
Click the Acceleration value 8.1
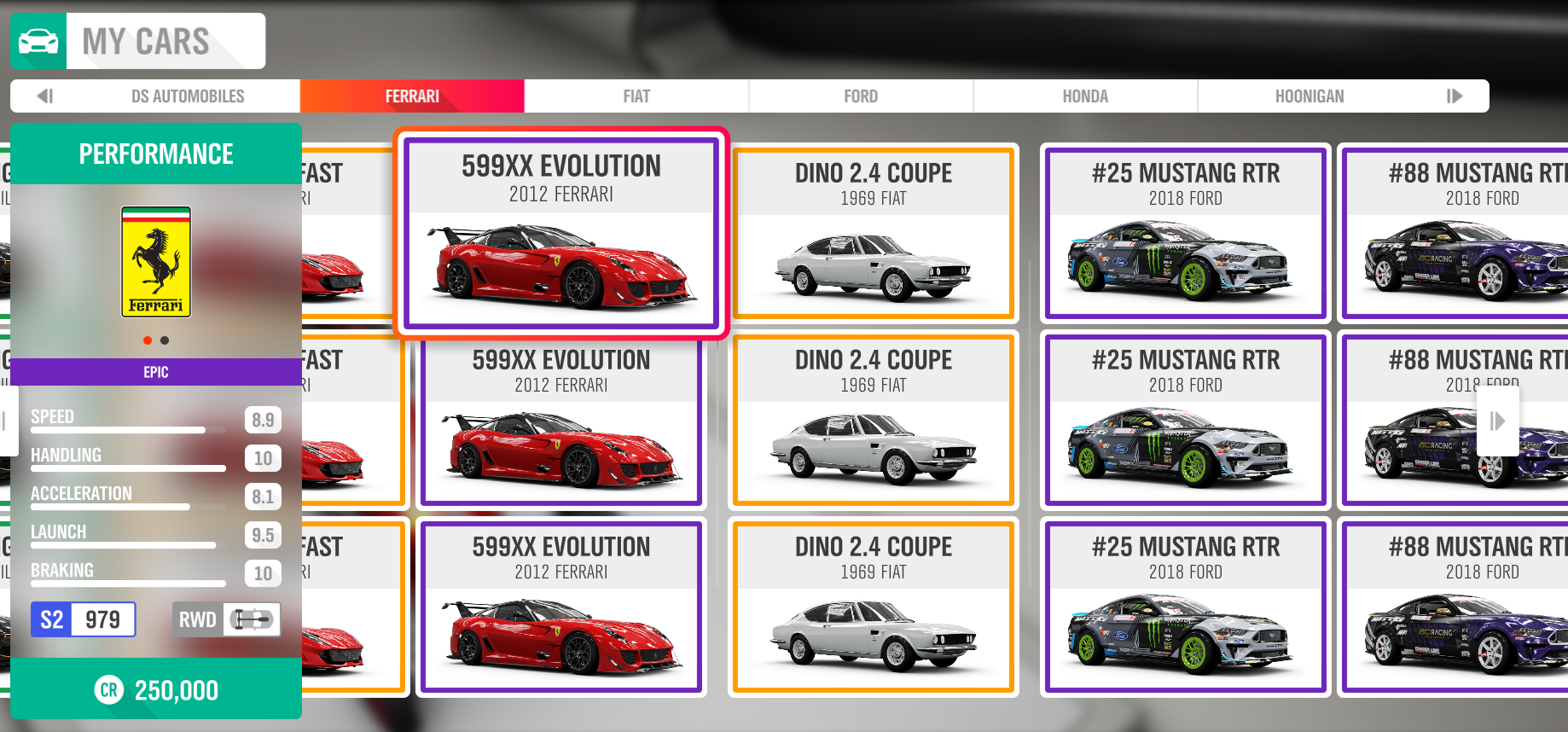coord(263,497)
